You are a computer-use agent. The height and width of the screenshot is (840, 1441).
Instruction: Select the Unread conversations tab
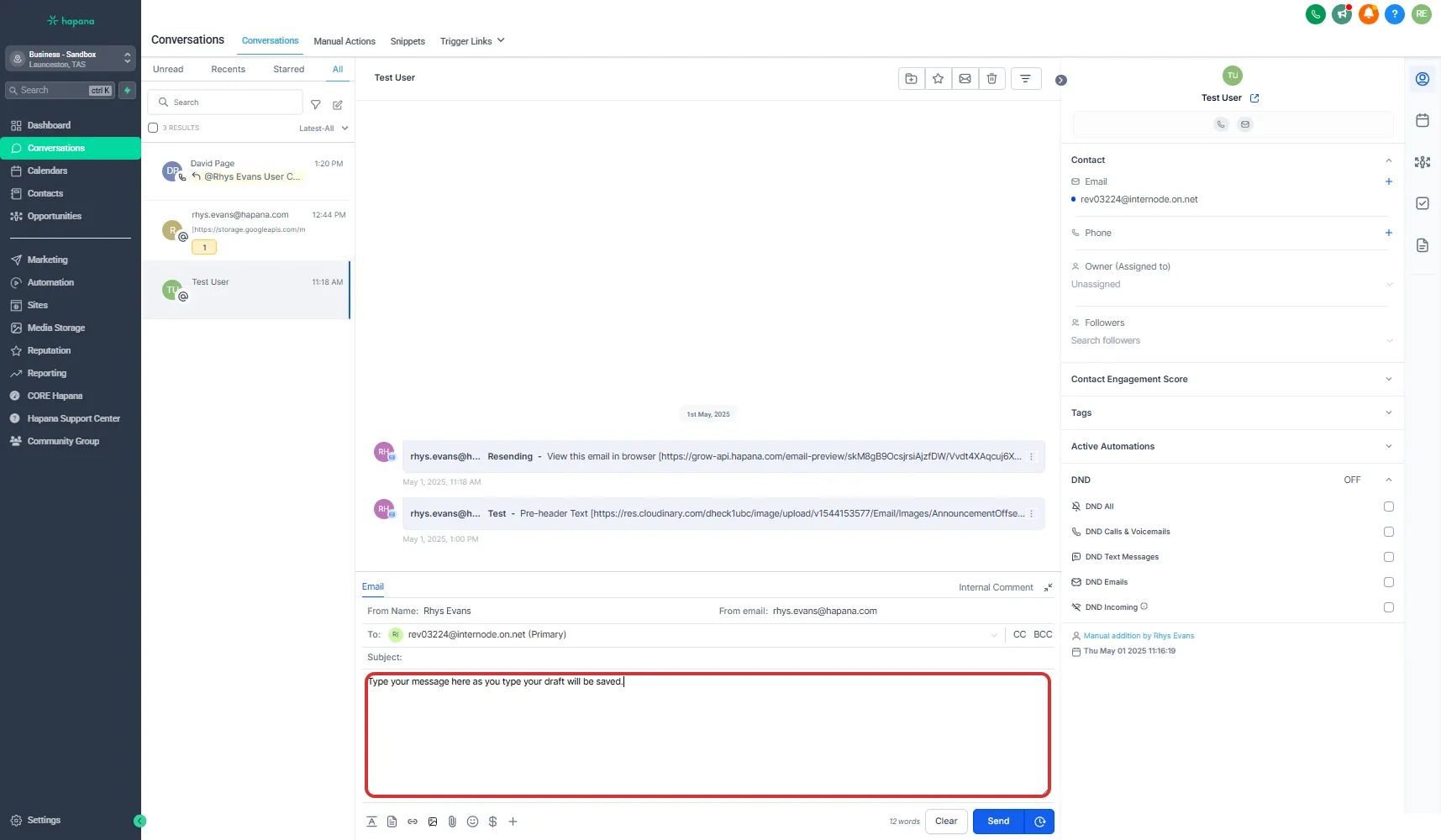coord(168,70)
